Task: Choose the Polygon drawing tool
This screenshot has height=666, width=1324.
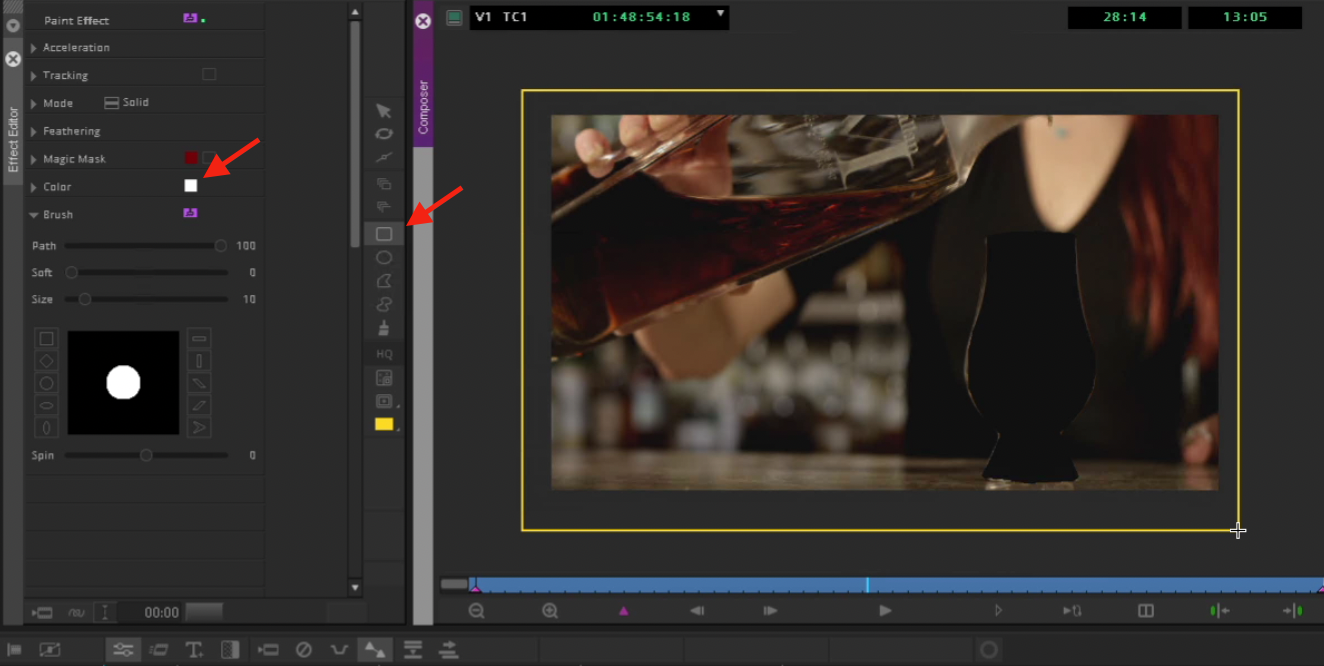Action: click(383, 281)
